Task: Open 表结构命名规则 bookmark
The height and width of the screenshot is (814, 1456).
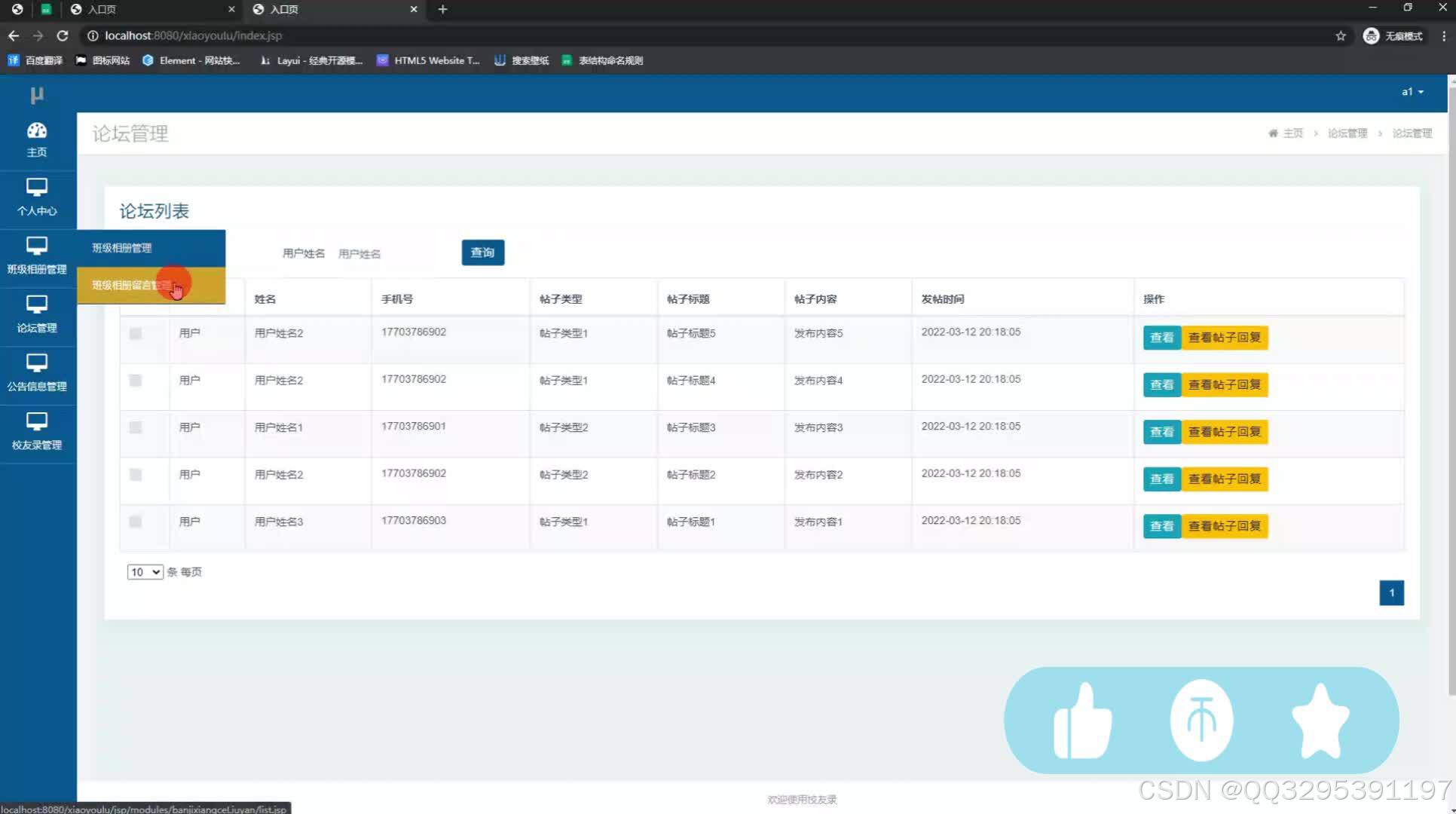Action: [602, 60]
